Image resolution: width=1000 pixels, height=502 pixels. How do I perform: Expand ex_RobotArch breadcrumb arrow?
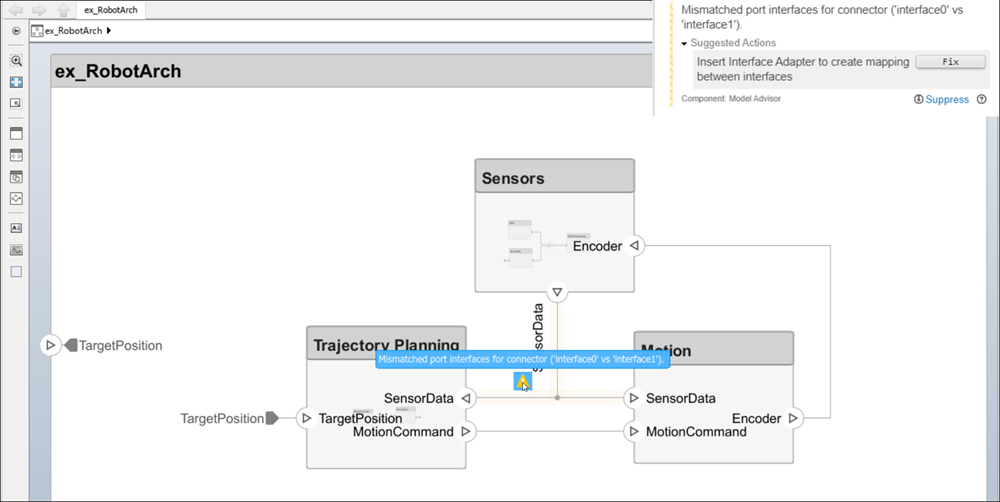pos(108,31)
